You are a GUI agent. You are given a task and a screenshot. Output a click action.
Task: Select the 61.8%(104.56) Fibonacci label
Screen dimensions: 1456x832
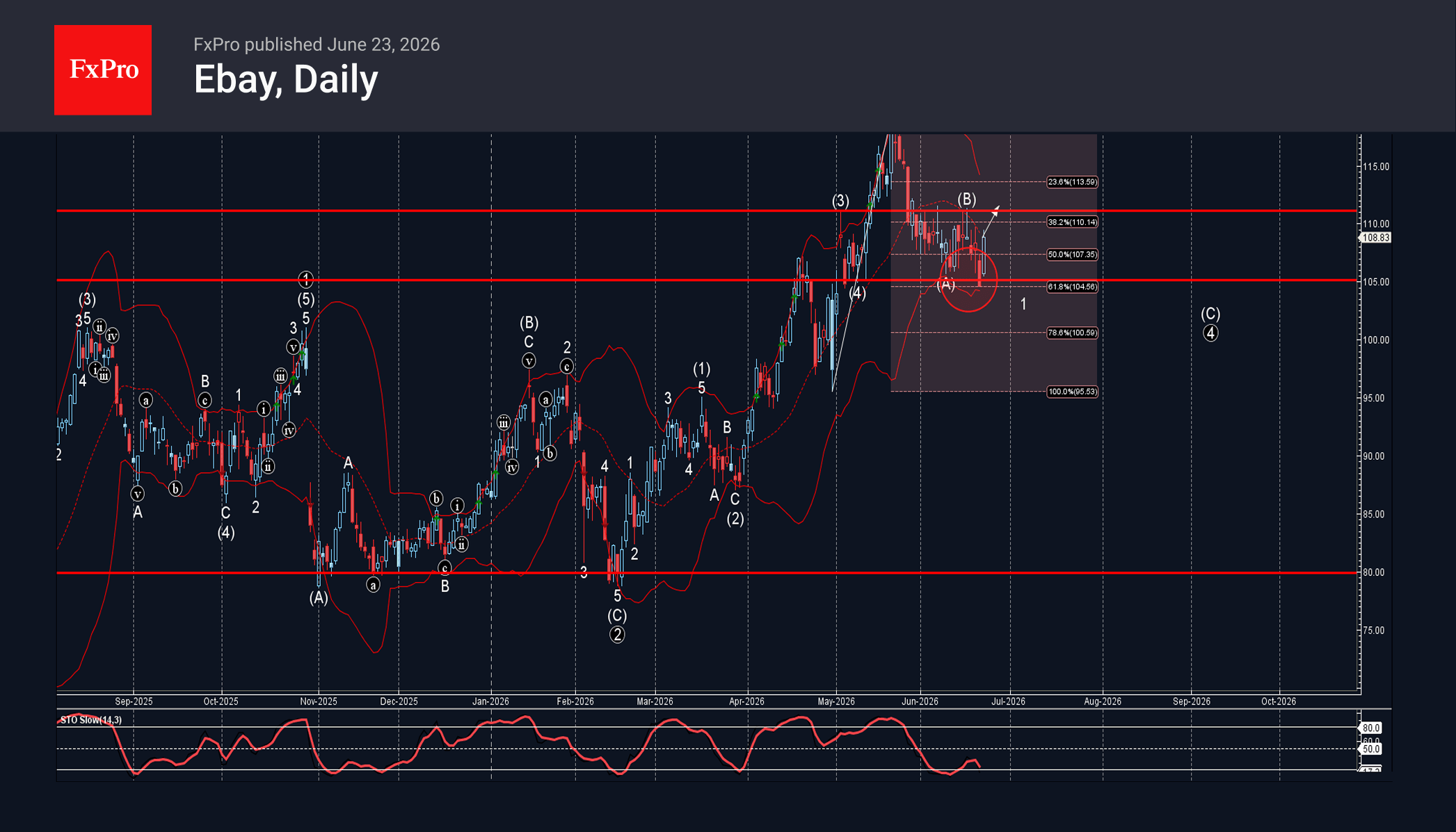pos(1072,287)
